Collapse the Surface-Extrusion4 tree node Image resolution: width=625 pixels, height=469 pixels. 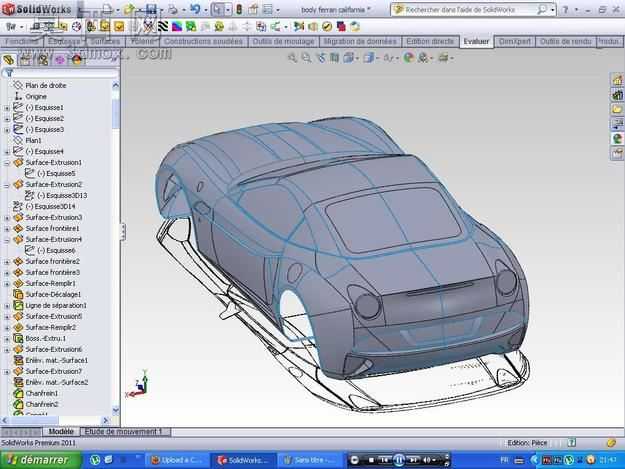(7, 240)
